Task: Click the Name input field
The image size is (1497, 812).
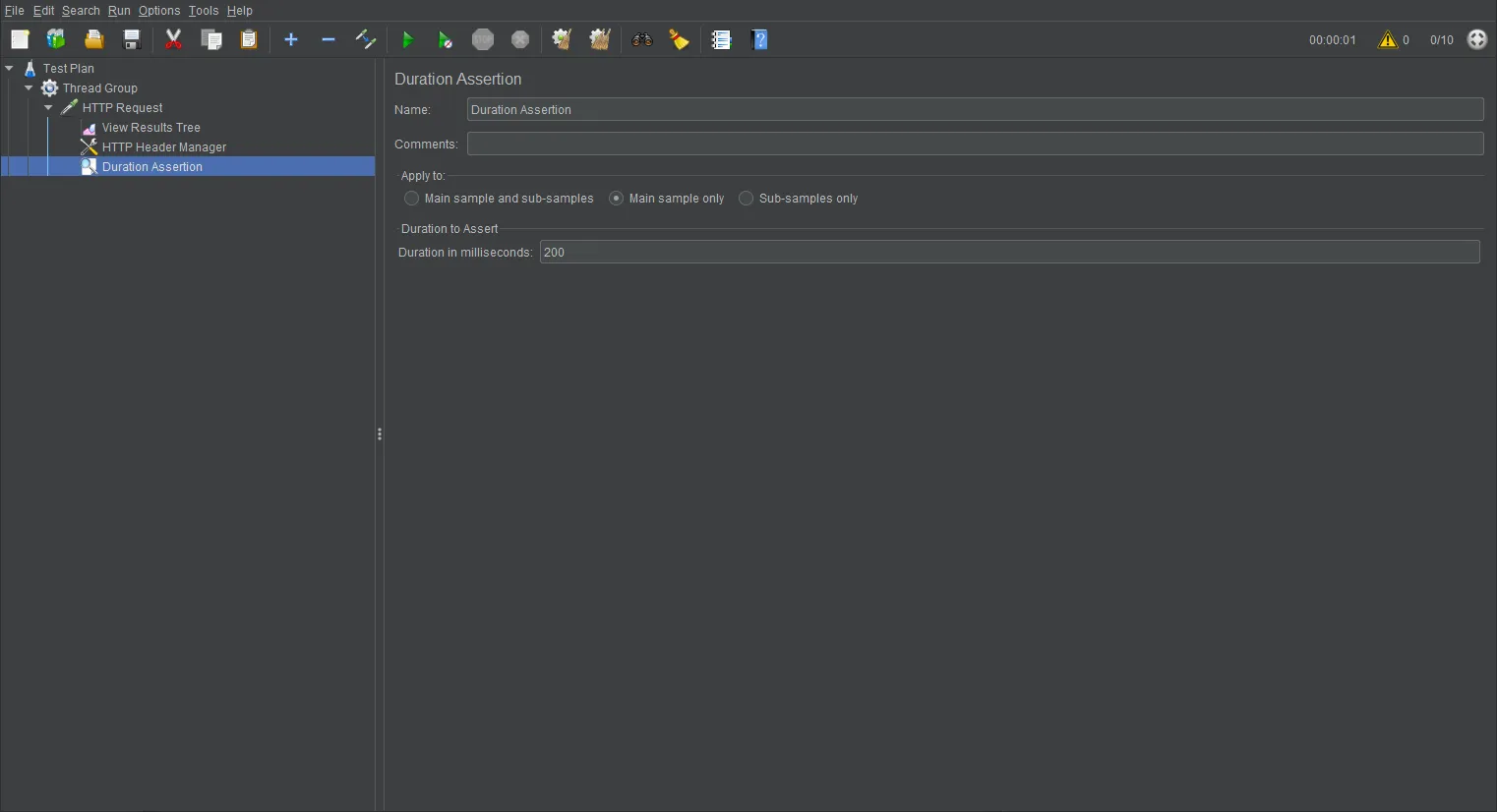Action: click(975, 110)
